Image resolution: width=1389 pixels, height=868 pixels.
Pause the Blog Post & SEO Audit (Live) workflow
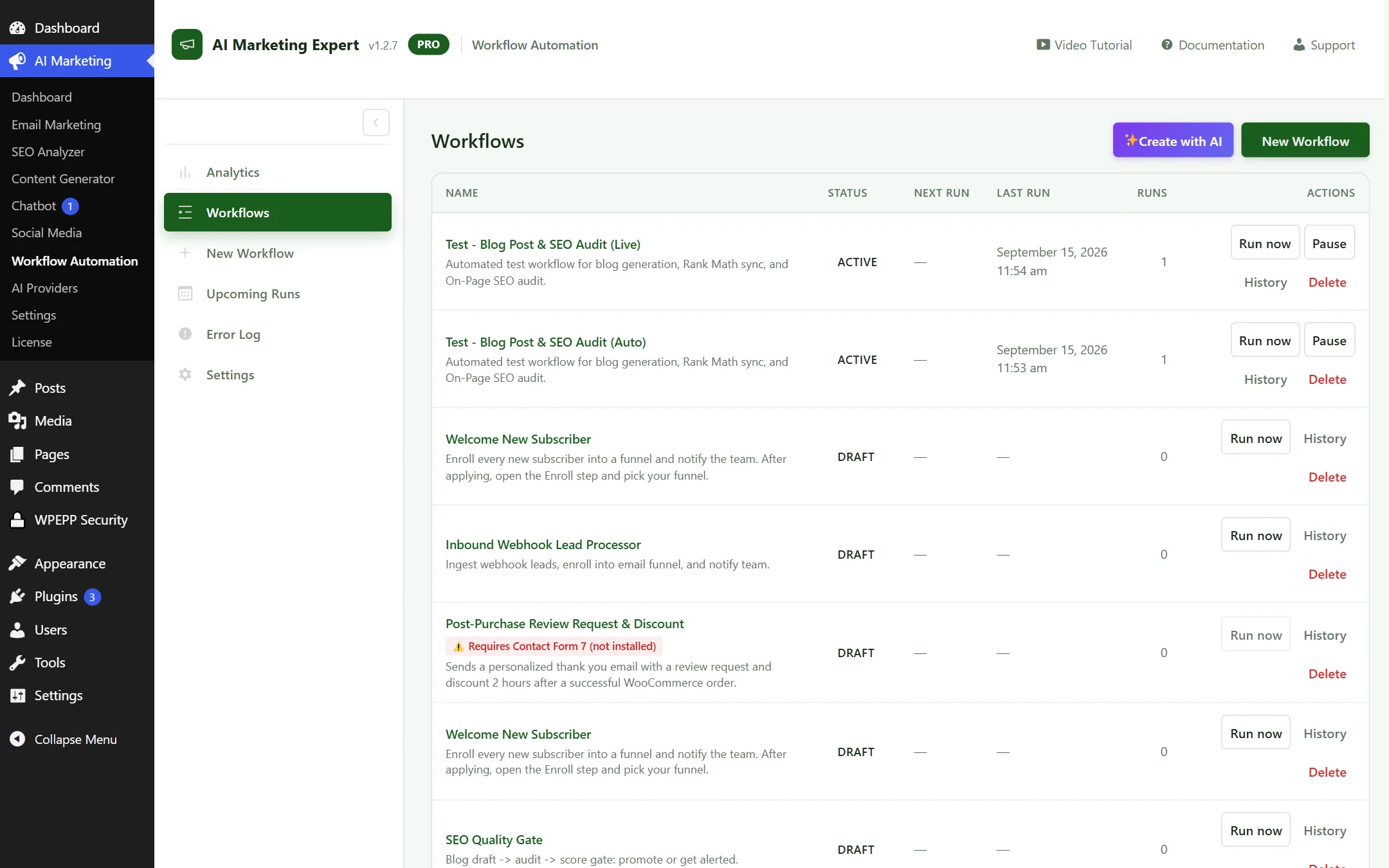(x=1329, y=243)
